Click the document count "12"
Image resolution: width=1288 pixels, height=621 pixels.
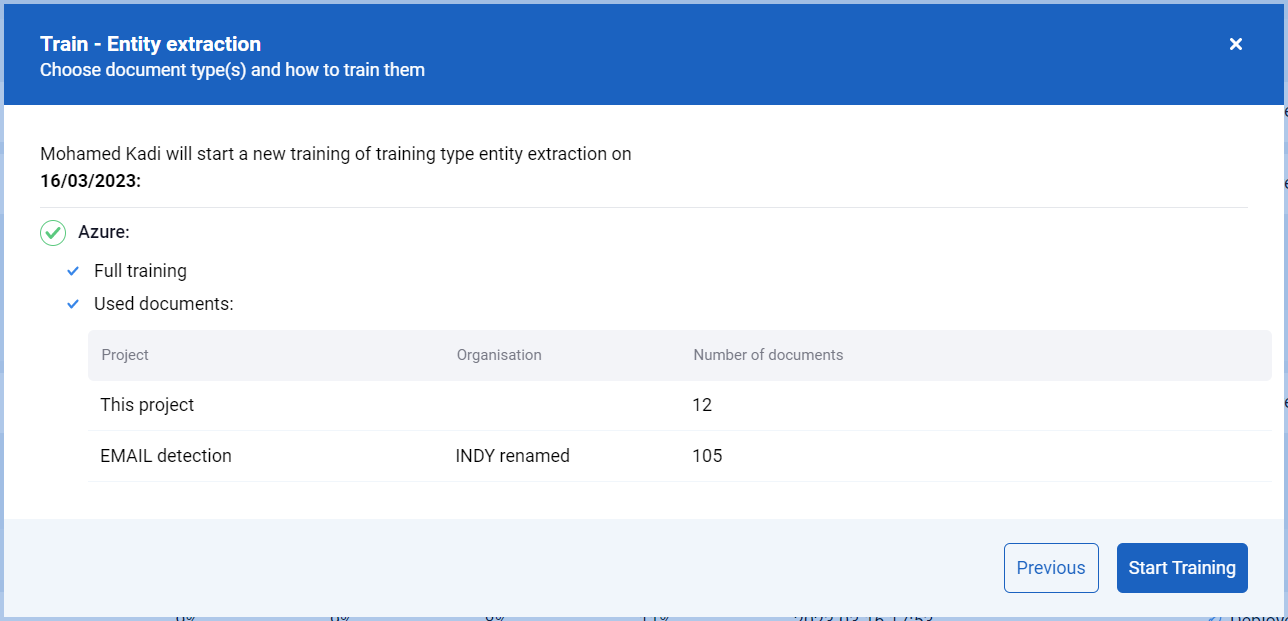click(x=702, y=405)
